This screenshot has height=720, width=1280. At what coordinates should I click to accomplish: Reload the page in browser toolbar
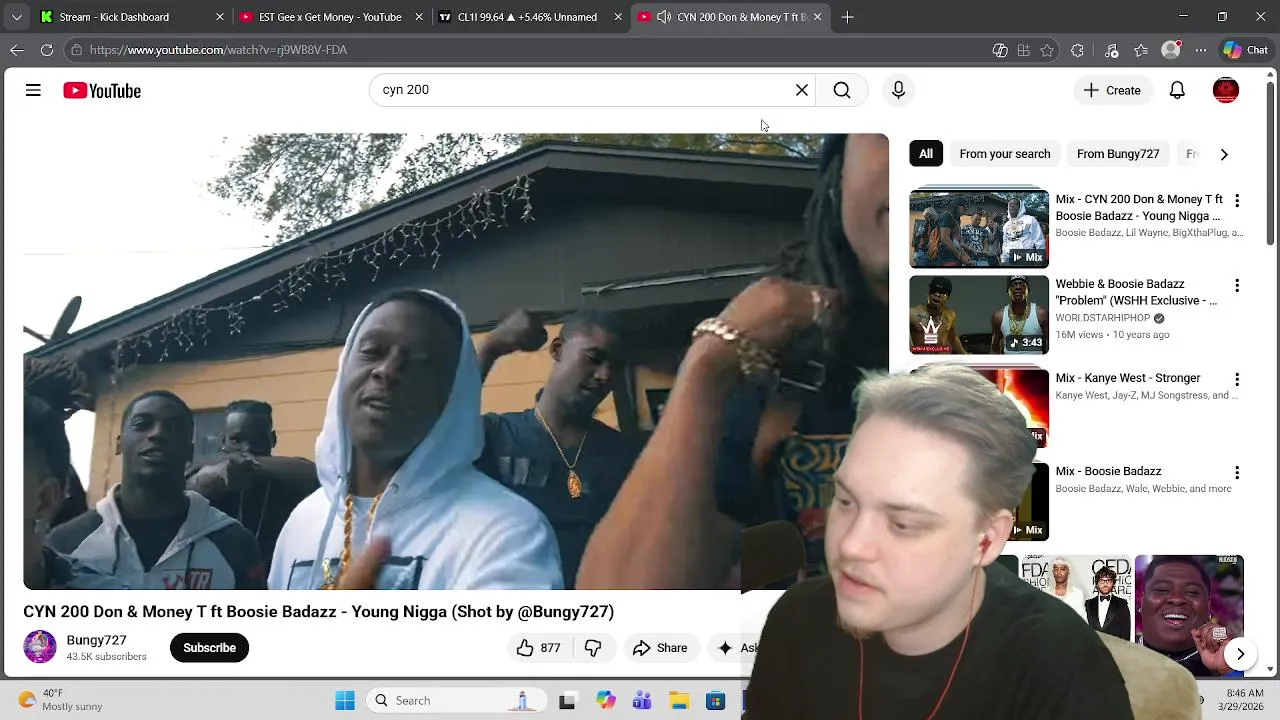[47, 50]
